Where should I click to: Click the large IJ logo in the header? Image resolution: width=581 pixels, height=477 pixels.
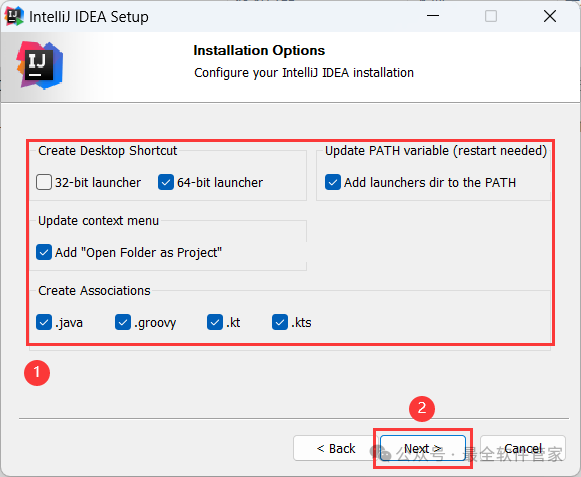pyautogui.click(x=40, y=65)
